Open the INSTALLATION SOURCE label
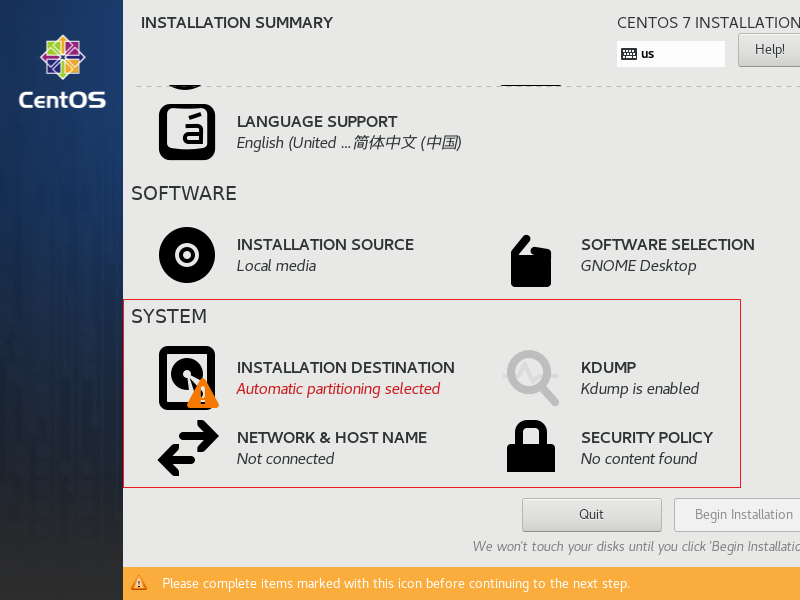This screenshot has height=600, width=800. click(x=325, y=244)
